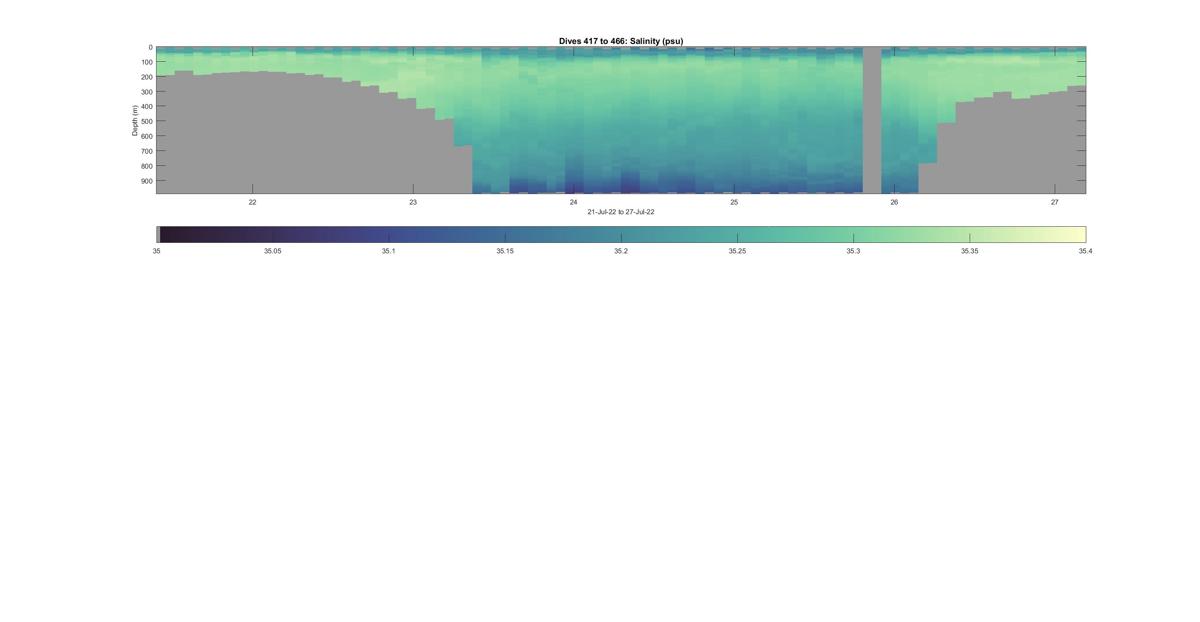
Task: Pick the teal middle of the colorbar
Action: click(x=621, y=235)
